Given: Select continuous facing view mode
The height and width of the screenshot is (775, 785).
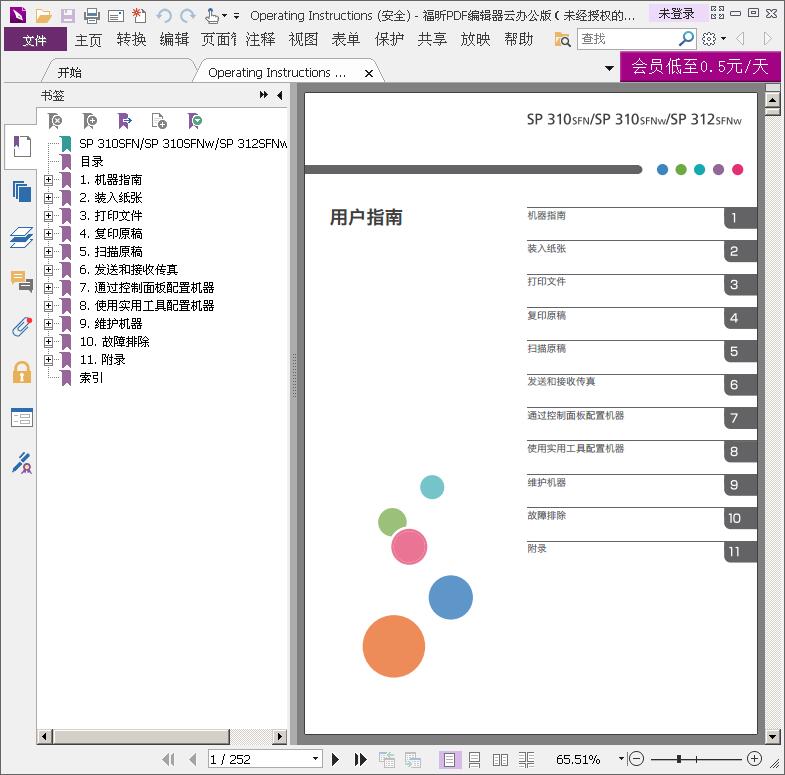Looking at the screenshot, I should (x=526, y=759).
